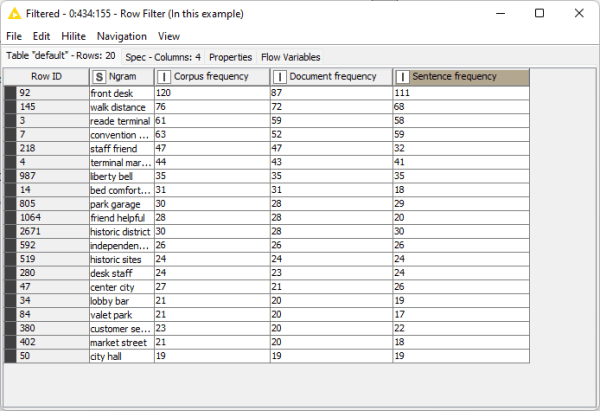This screenshot has width=600, height=411.
Task: Click the 'park garage' Ngram cell
Action: pyautogui.click(x=122, y=204)
